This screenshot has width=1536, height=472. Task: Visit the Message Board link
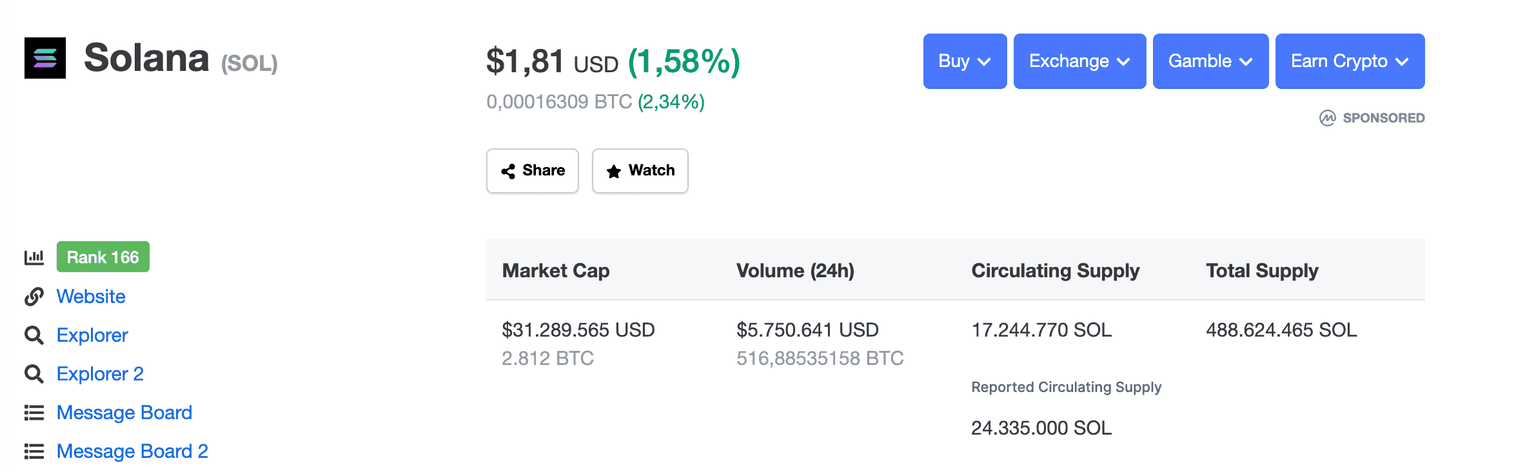coord(124,413)
